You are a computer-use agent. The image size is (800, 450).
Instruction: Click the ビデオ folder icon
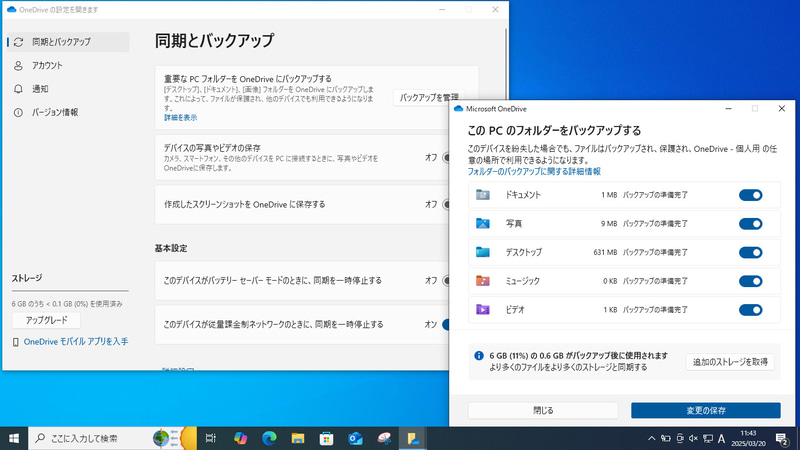(483, 309)
